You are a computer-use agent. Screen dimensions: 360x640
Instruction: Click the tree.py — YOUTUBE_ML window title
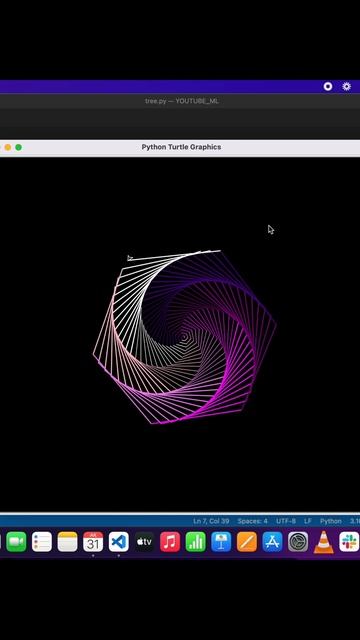pyautogui.click(x=182, y=101)
